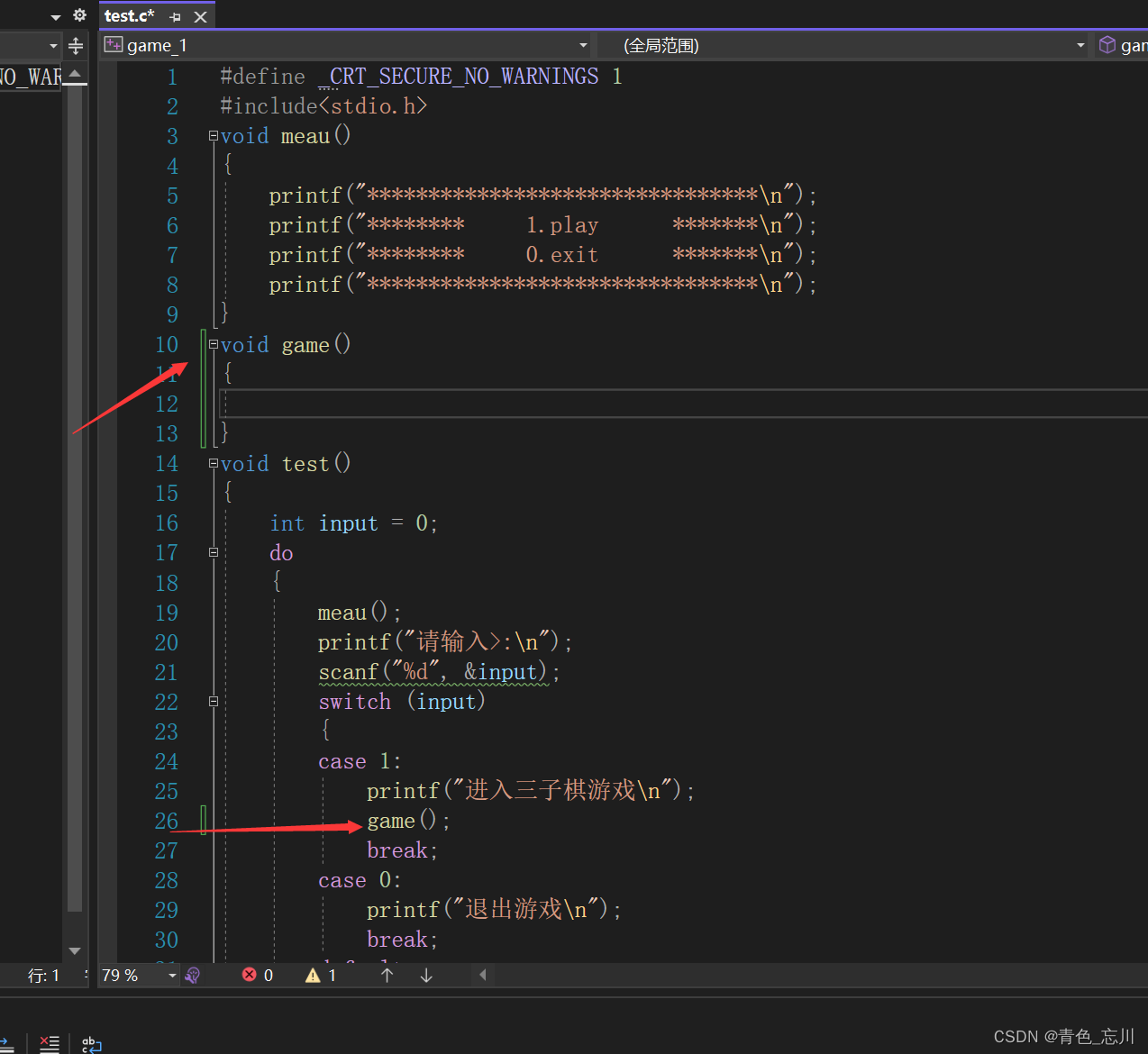1148x1054 pixels.
Task: Open the game_1 project scope dropdown
Action: tap(583, 45)
